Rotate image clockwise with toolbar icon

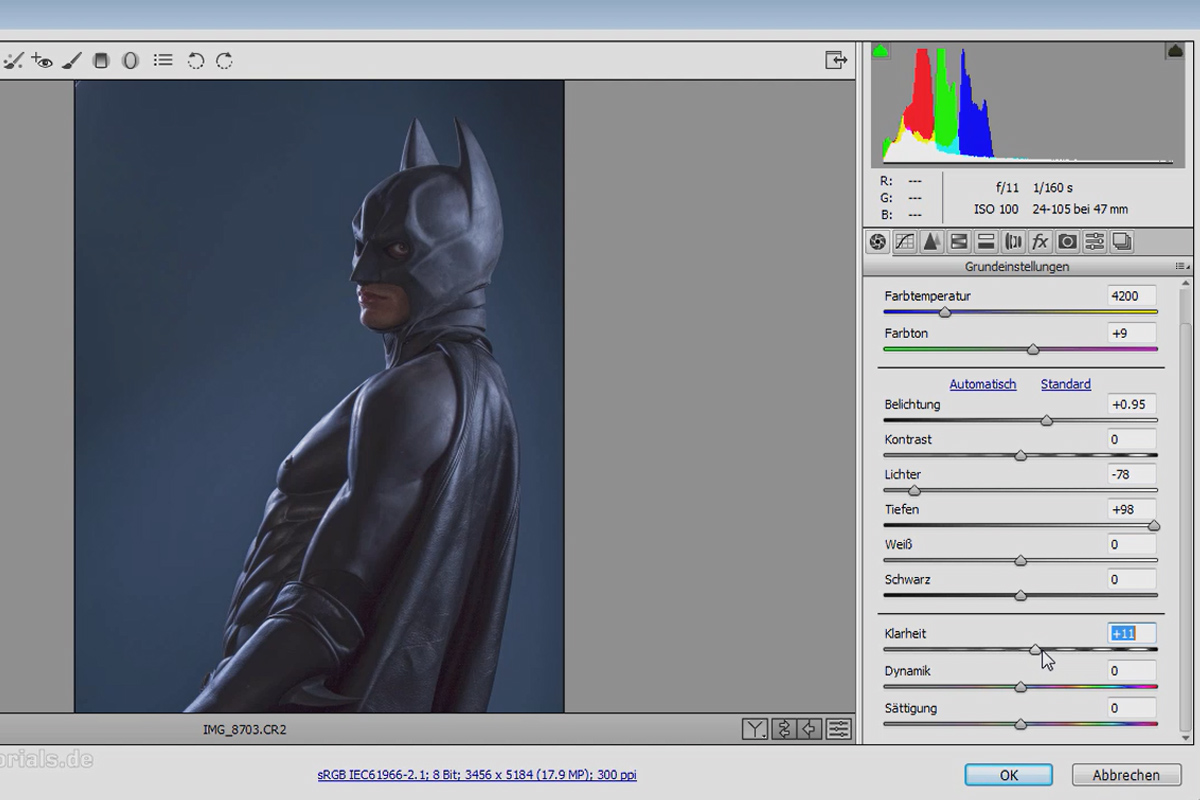(x=224, y=61)
